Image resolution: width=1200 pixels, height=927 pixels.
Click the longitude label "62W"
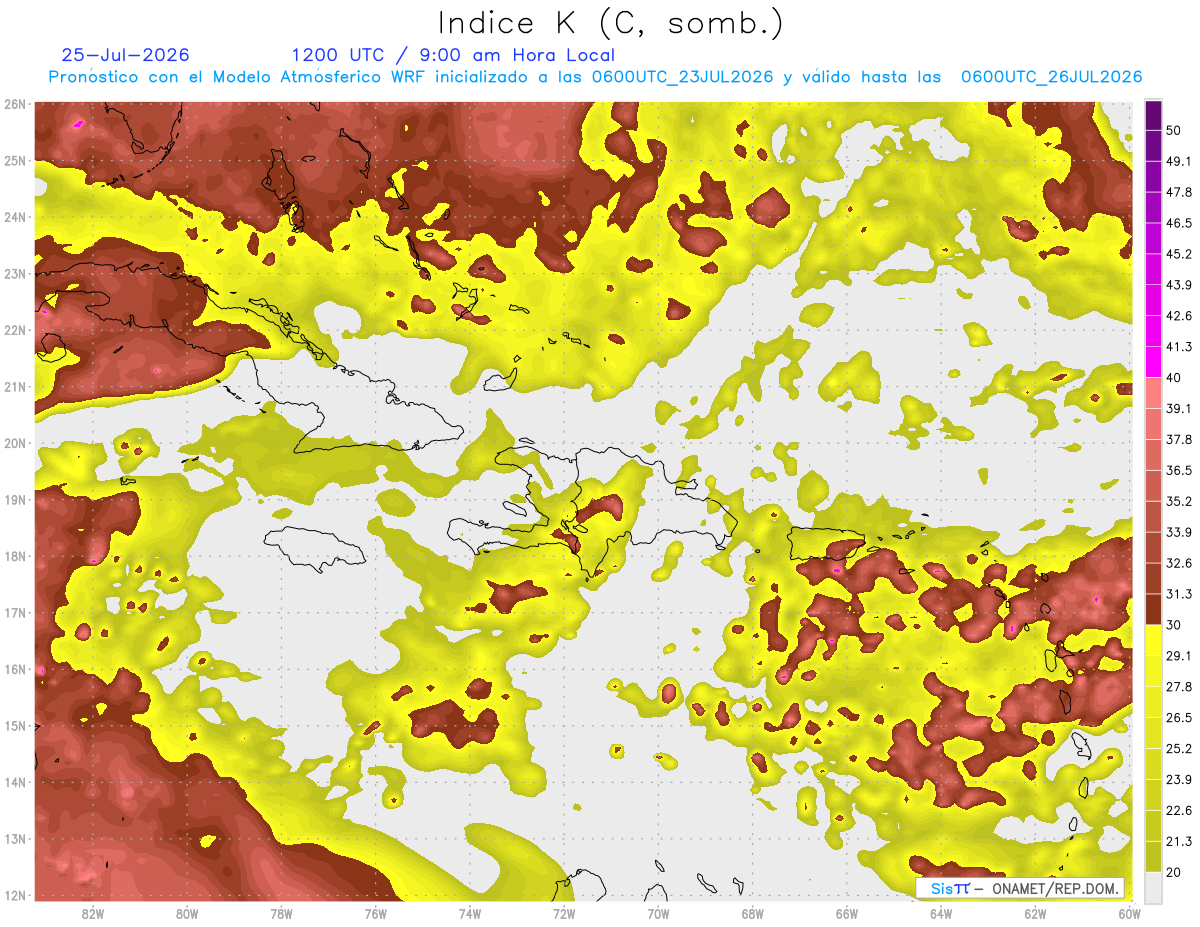point(1035,914)
